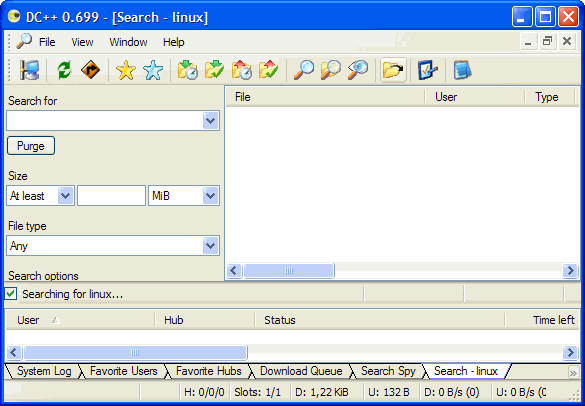This screenshot has height=406, width=585.
Task: Open the At least size mode dropdown
Action: click(66, 196)
